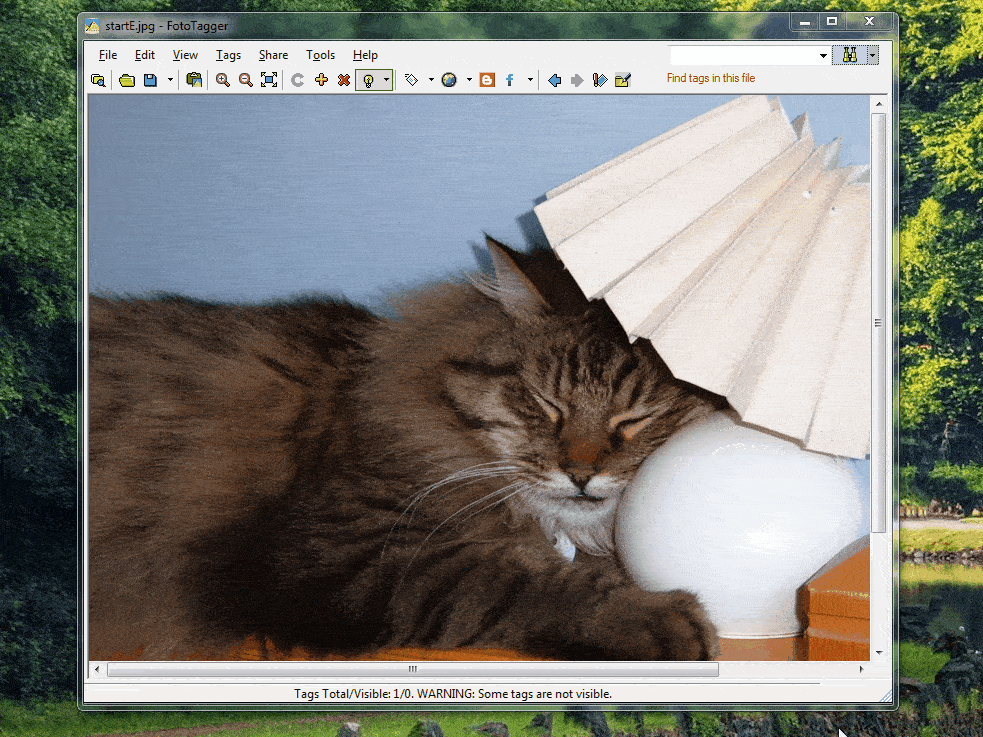This screenshot has height=737, width=983.
Task: Save the file using the floppy icon
Action: tap(150, 80)
